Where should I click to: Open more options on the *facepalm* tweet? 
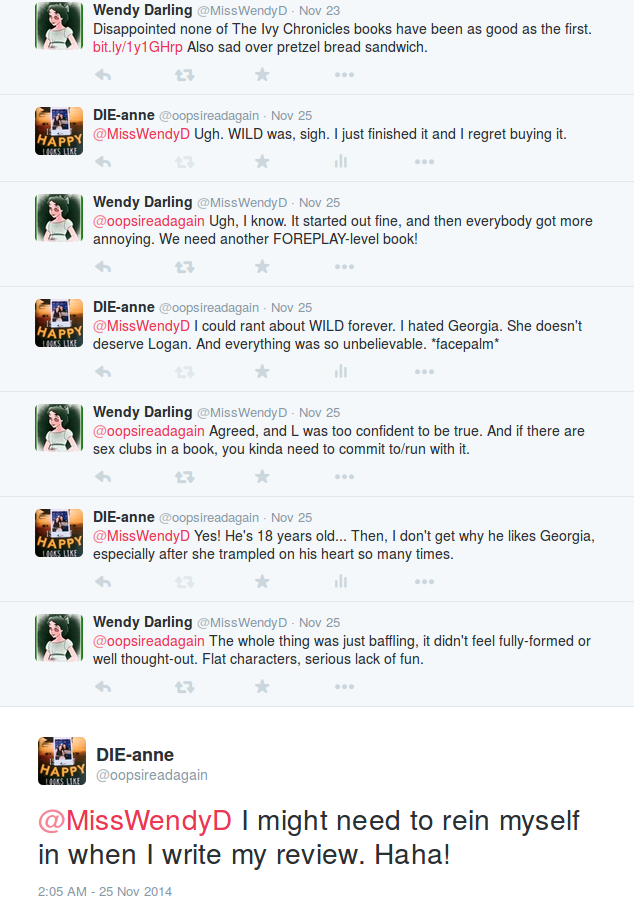pyautogui.click(x=424, y=372)
